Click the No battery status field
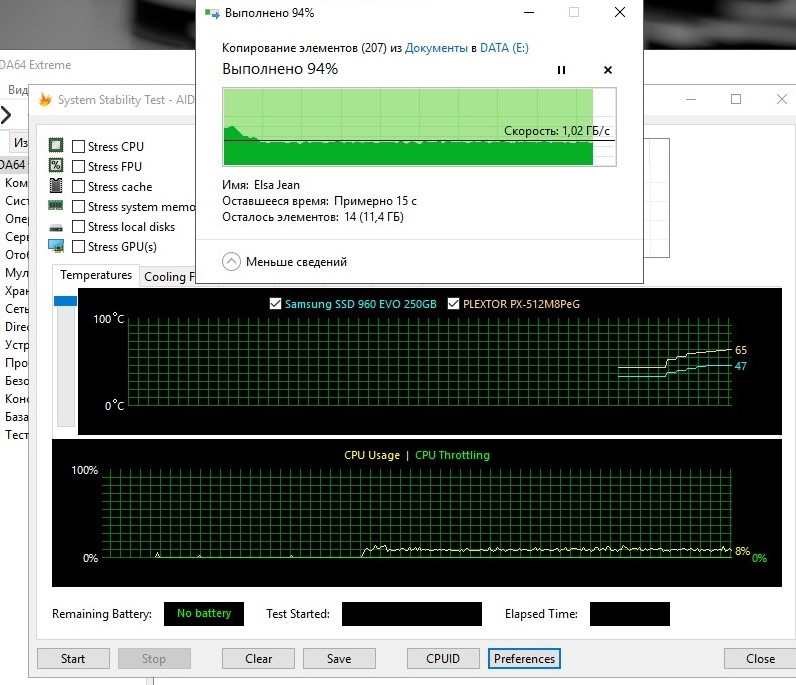796x685 pixels. [x=204, y=614]
